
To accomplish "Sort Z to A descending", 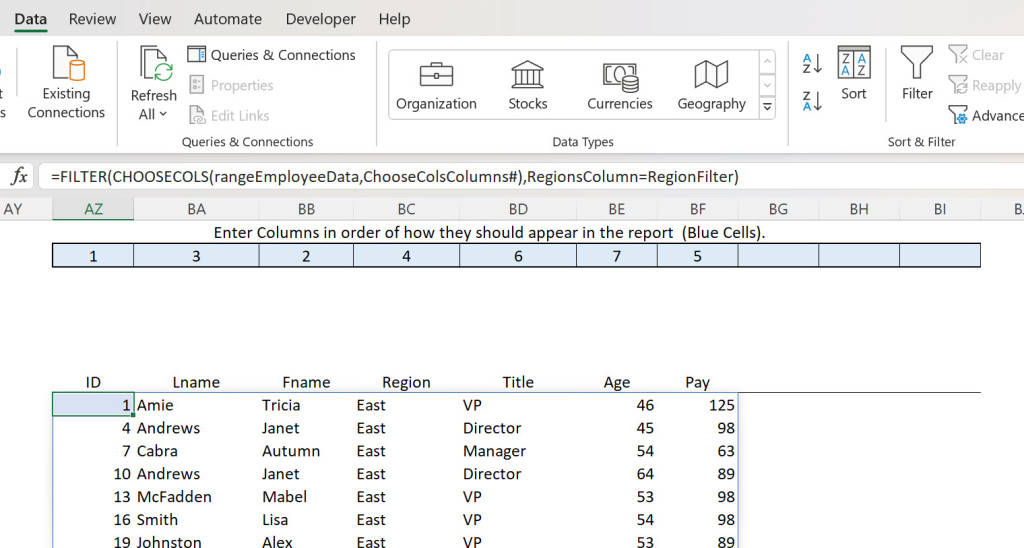I will (812, 101).
